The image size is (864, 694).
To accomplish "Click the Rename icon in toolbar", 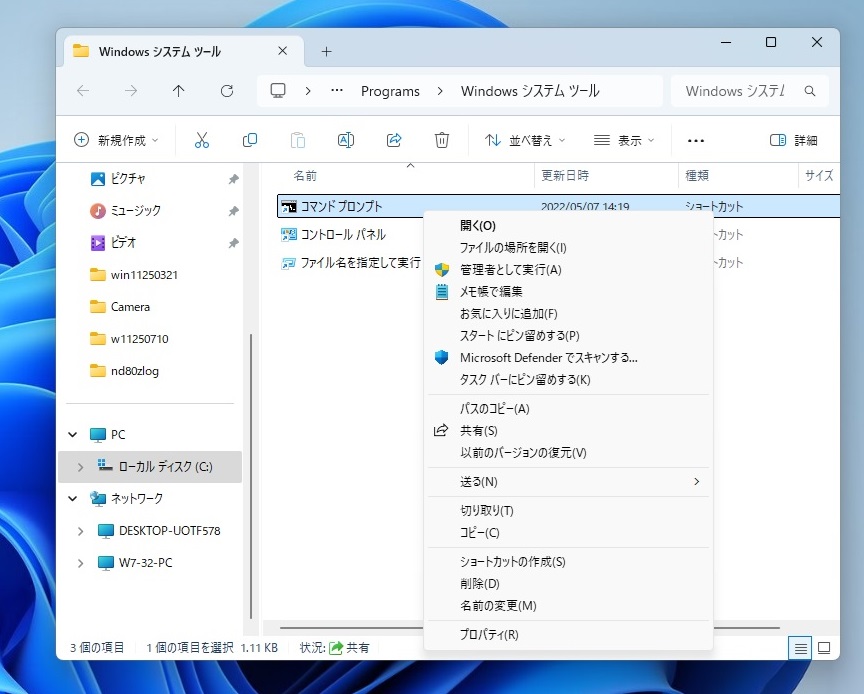I will [345, 140].
